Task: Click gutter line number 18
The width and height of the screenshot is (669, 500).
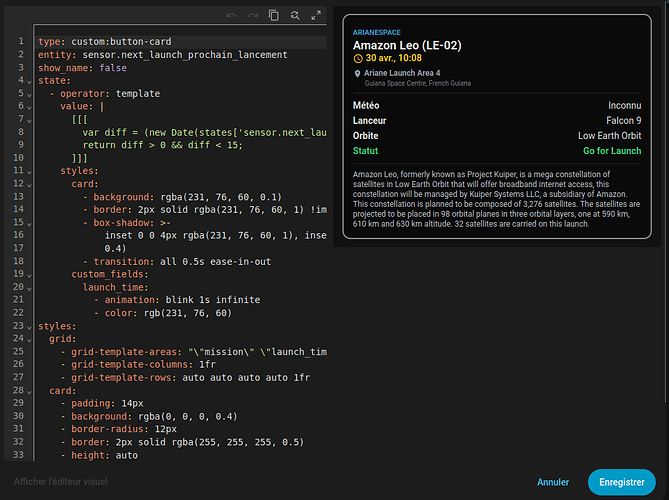Action: pyautogui.click(x=18, y=261)
